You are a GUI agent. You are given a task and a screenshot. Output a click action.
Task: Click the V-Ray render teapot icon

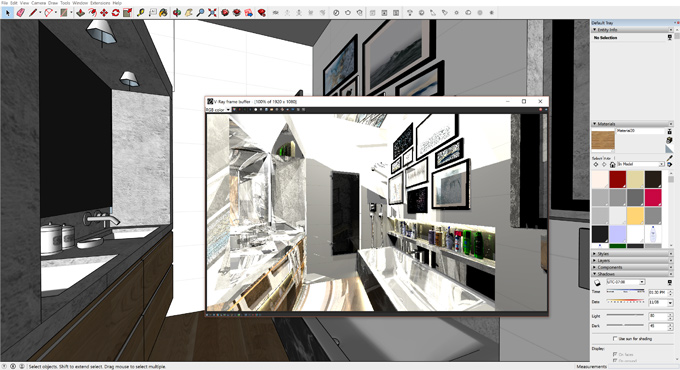click(x=348, y=13)
